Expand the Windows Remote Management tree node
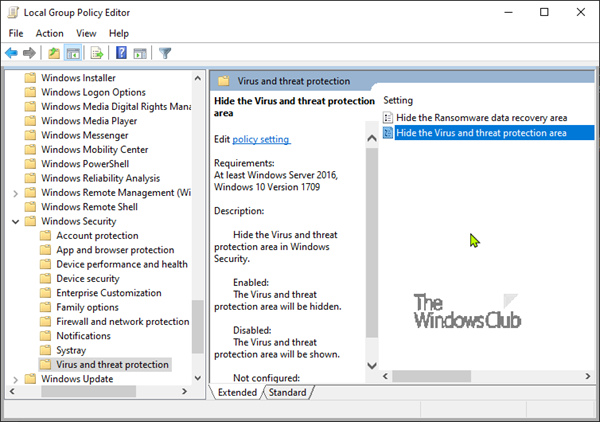600x422 pixels. tap(15, 193)
